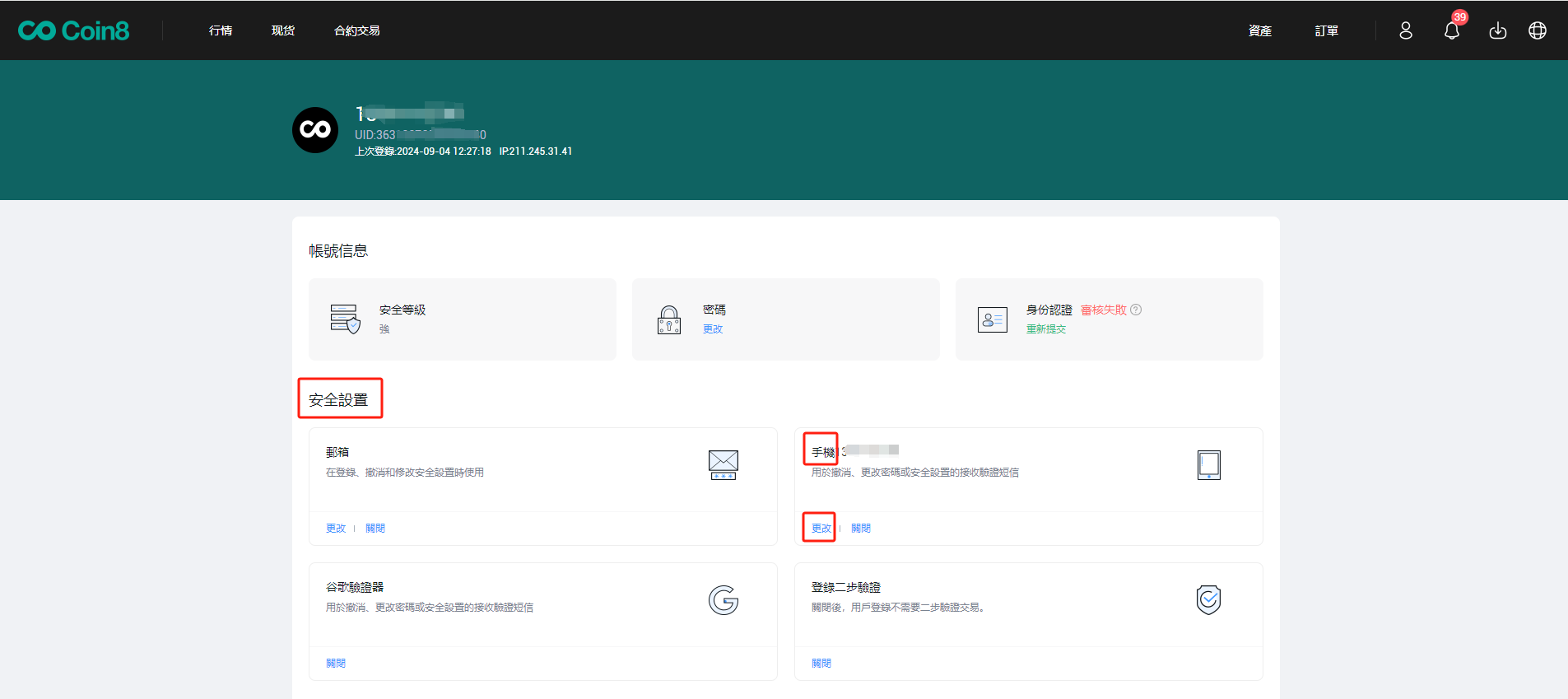Open the user profile icon

point(1406,30)
